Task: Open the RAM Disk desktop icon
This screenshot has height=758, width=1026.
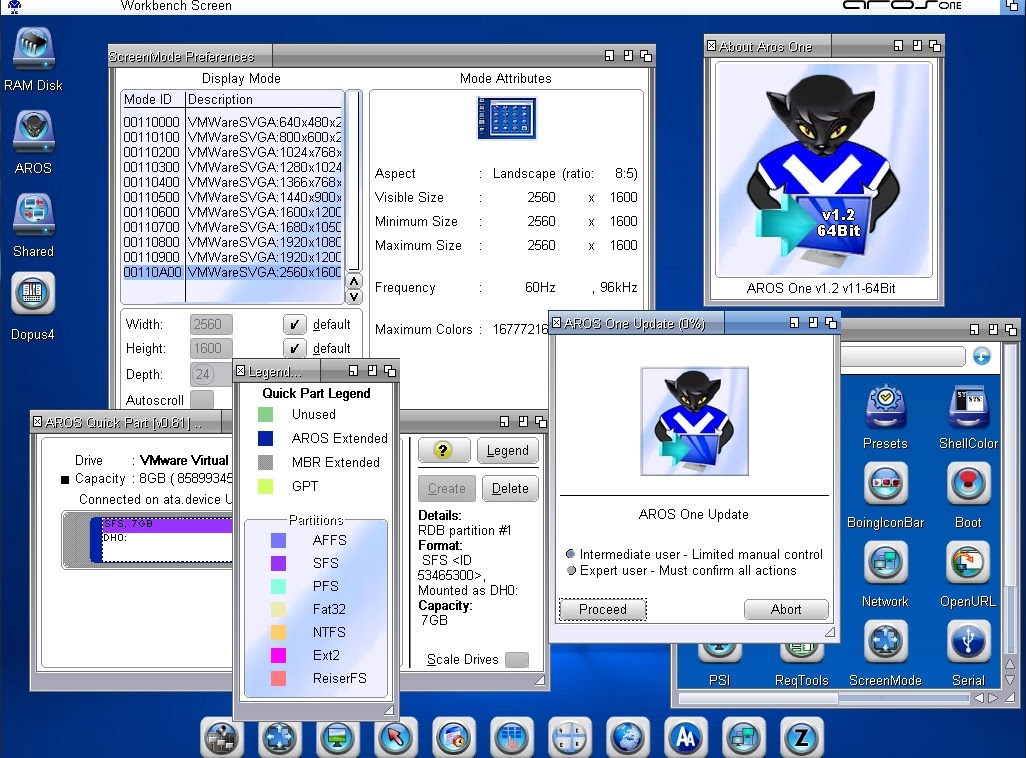Action: tap(33, 51)
